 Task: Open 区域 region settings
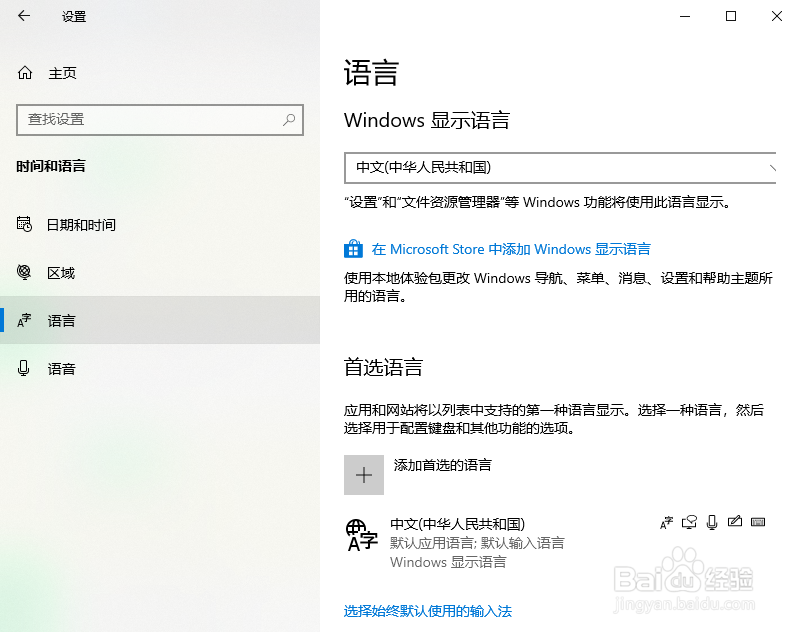[160, 272]
